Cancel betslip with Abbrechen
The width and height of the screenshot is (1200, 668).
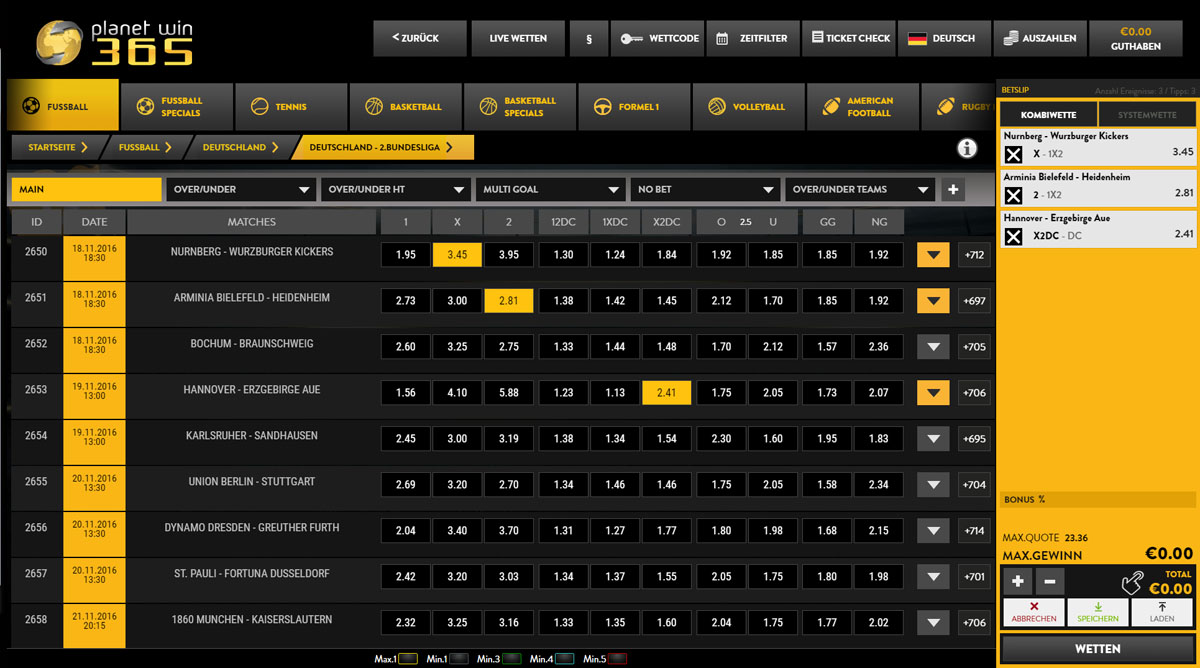coord(1034,612)
